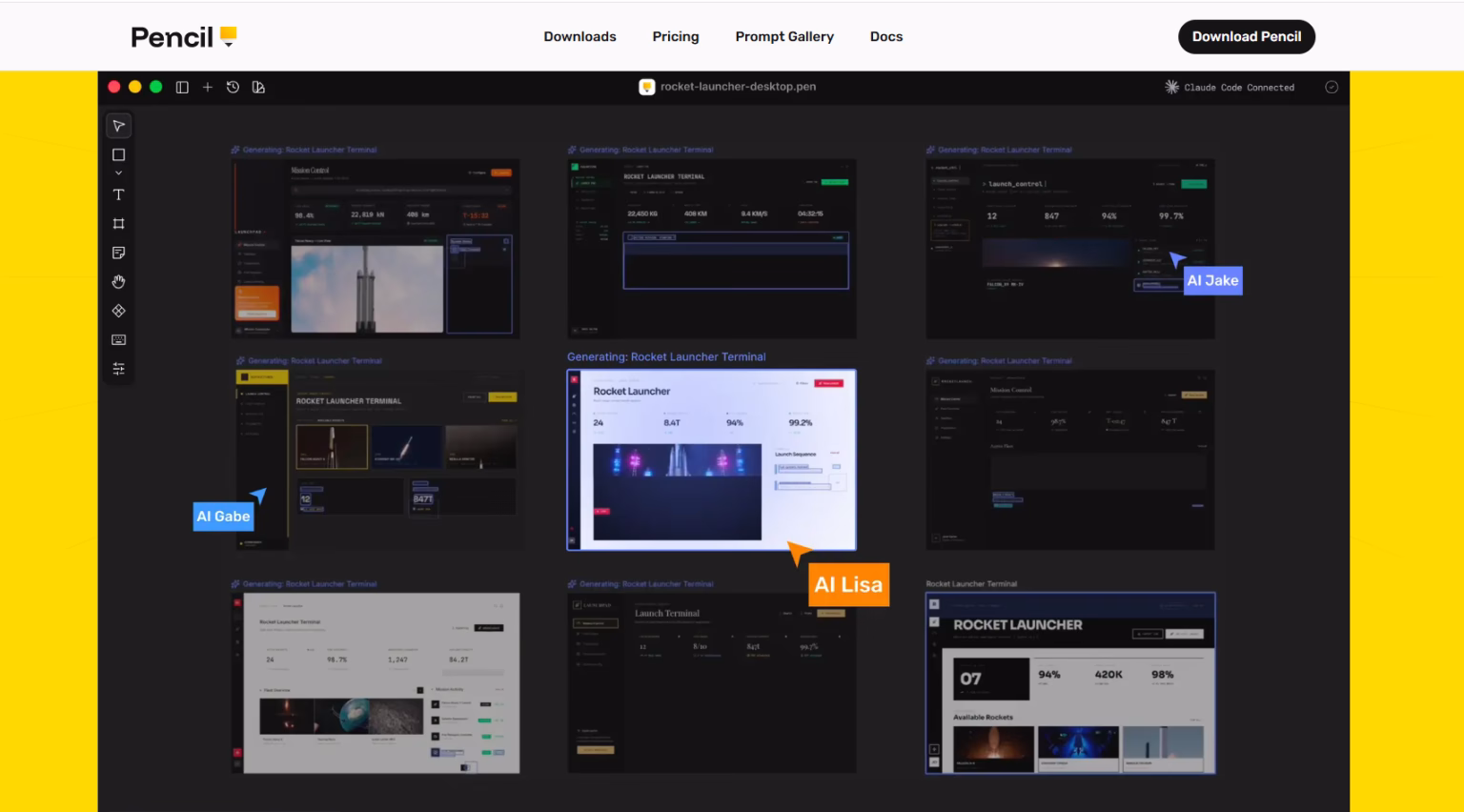
Task: Select the Sticky Note tool
Action: (118, 253)
